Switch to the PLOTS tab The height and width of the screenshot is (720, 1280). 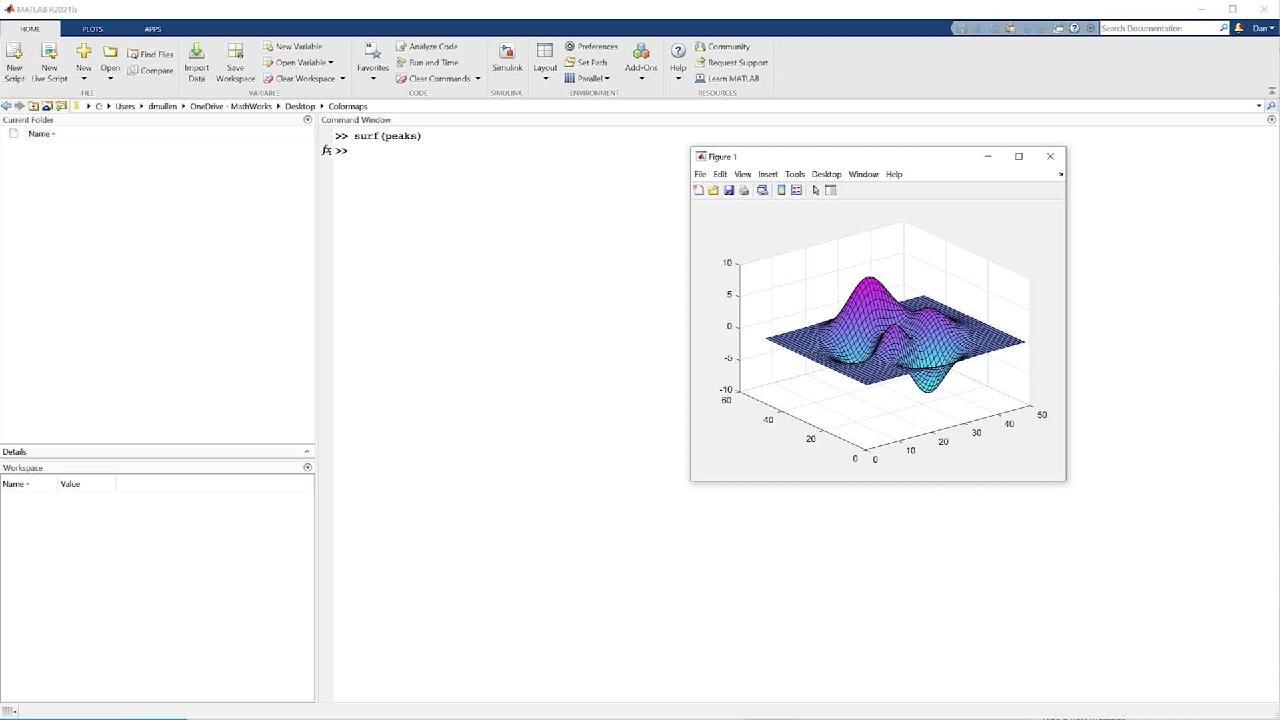pos(92,29)
